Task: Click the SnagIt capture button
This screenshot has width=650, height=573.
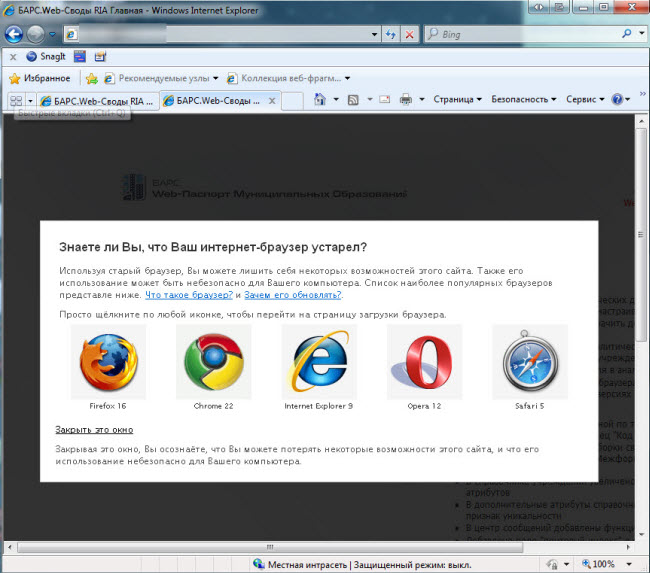Action: [46, 56]
